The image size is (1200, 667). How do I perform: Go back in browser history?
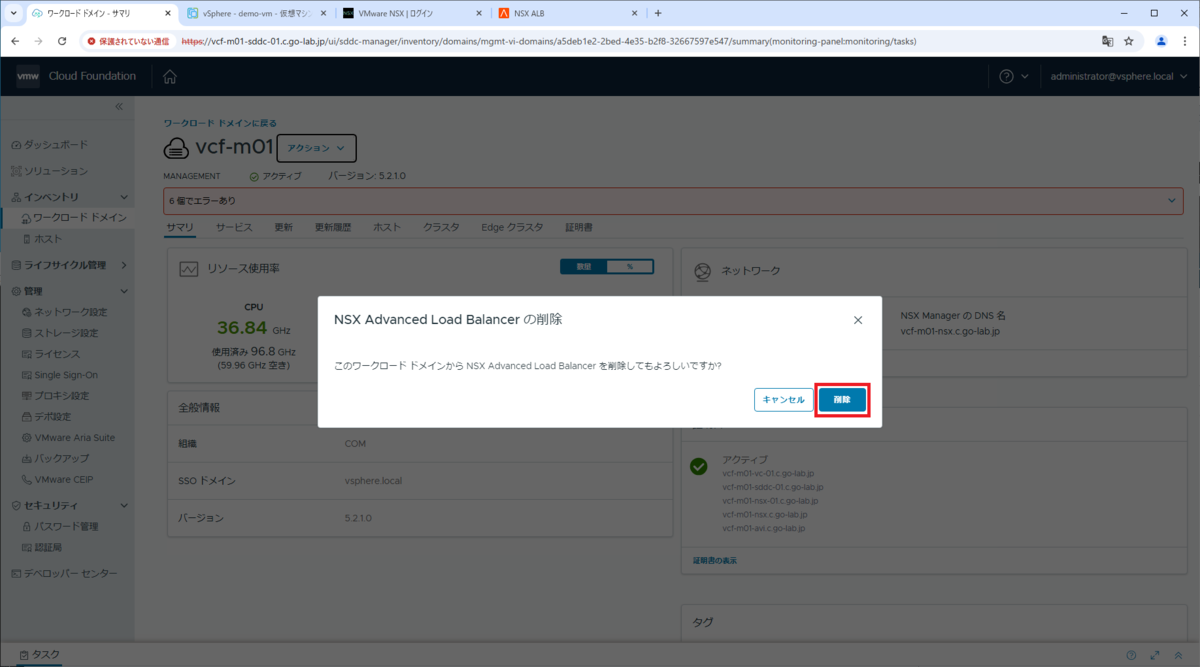click(15, 42)
